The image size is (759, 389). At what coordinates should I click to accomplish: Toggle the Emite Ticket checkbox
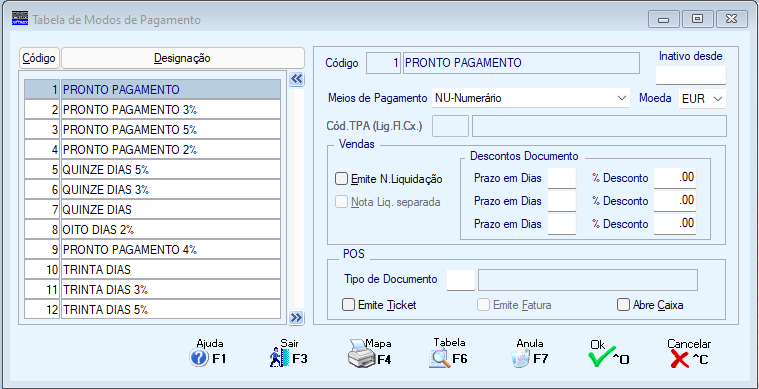(348, 305)
